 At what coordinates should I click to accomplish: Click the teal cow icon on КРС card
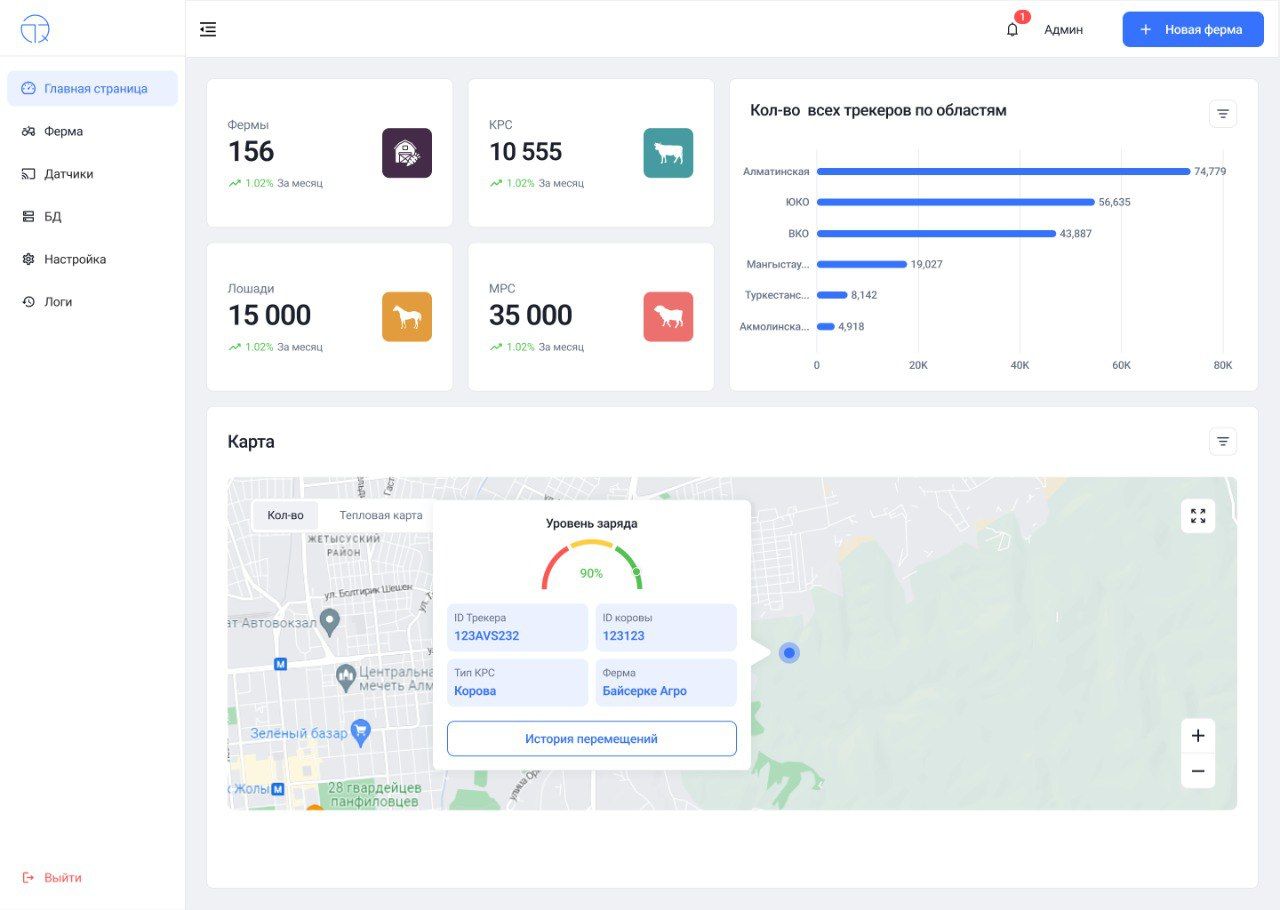tap(668, 153)
